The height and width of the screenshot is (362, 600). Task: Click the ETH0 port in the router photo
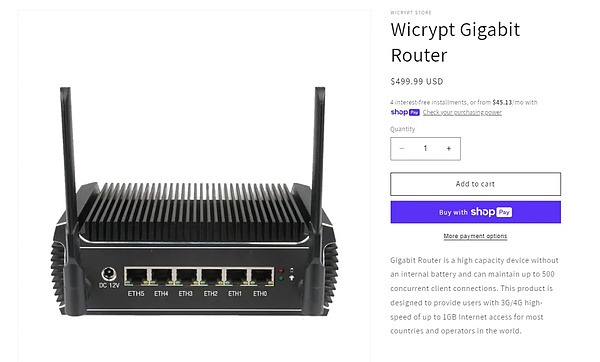(262, 277)
